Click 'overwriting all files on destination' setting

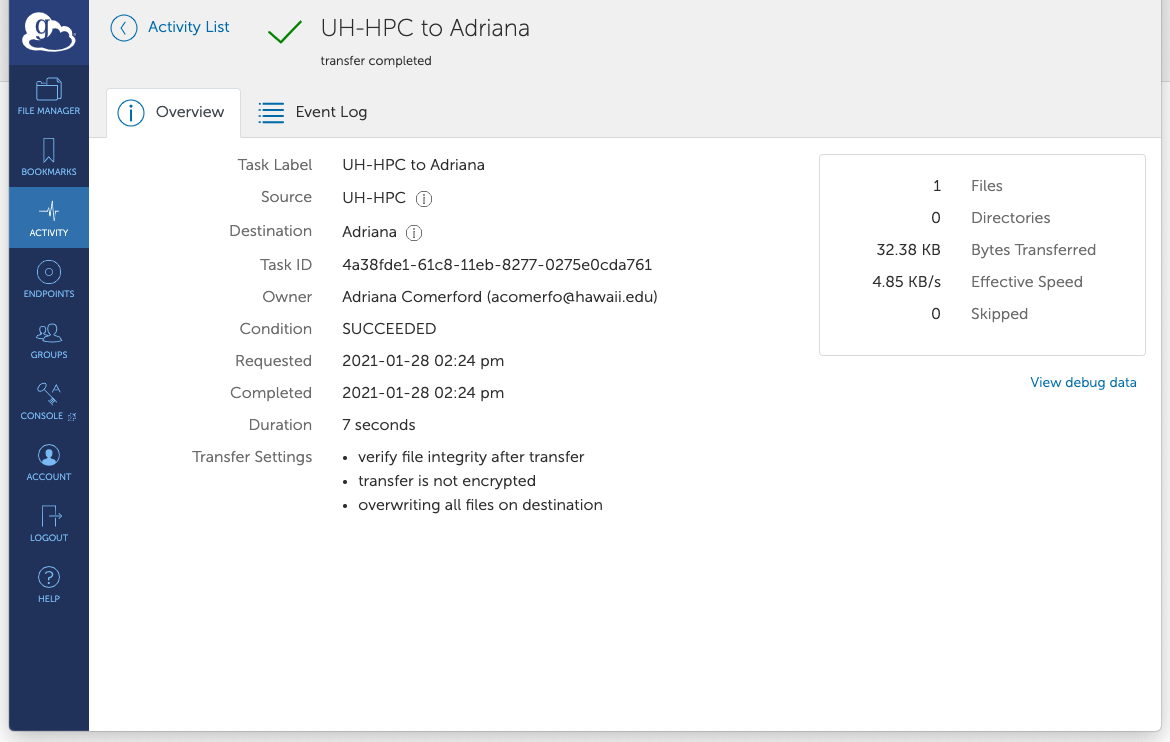(x=481, y=505)
